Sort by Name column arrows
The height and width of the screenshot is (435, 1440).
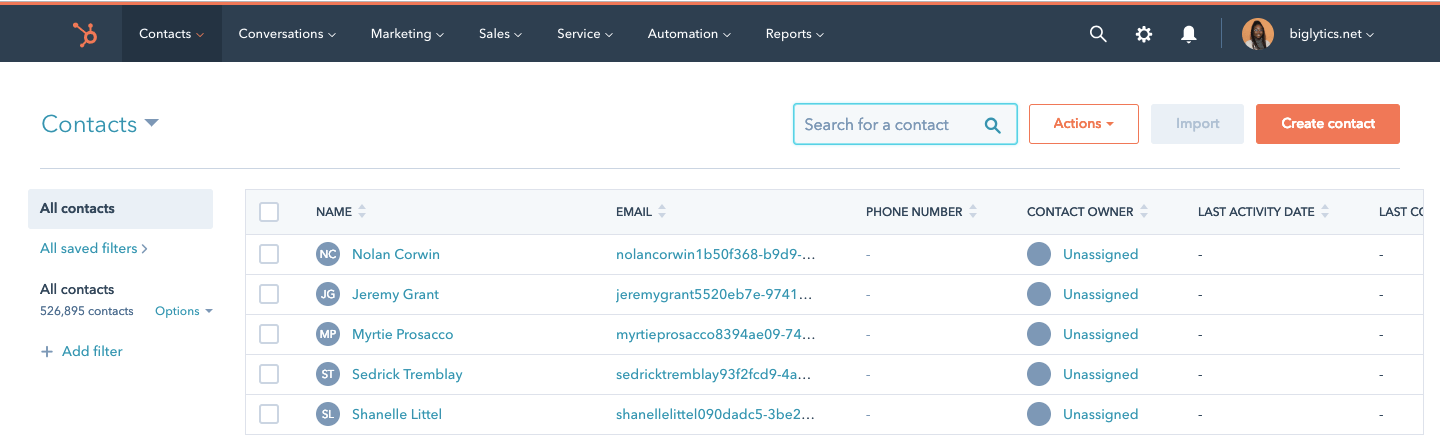pyautogui.click(x=362, y=212)
